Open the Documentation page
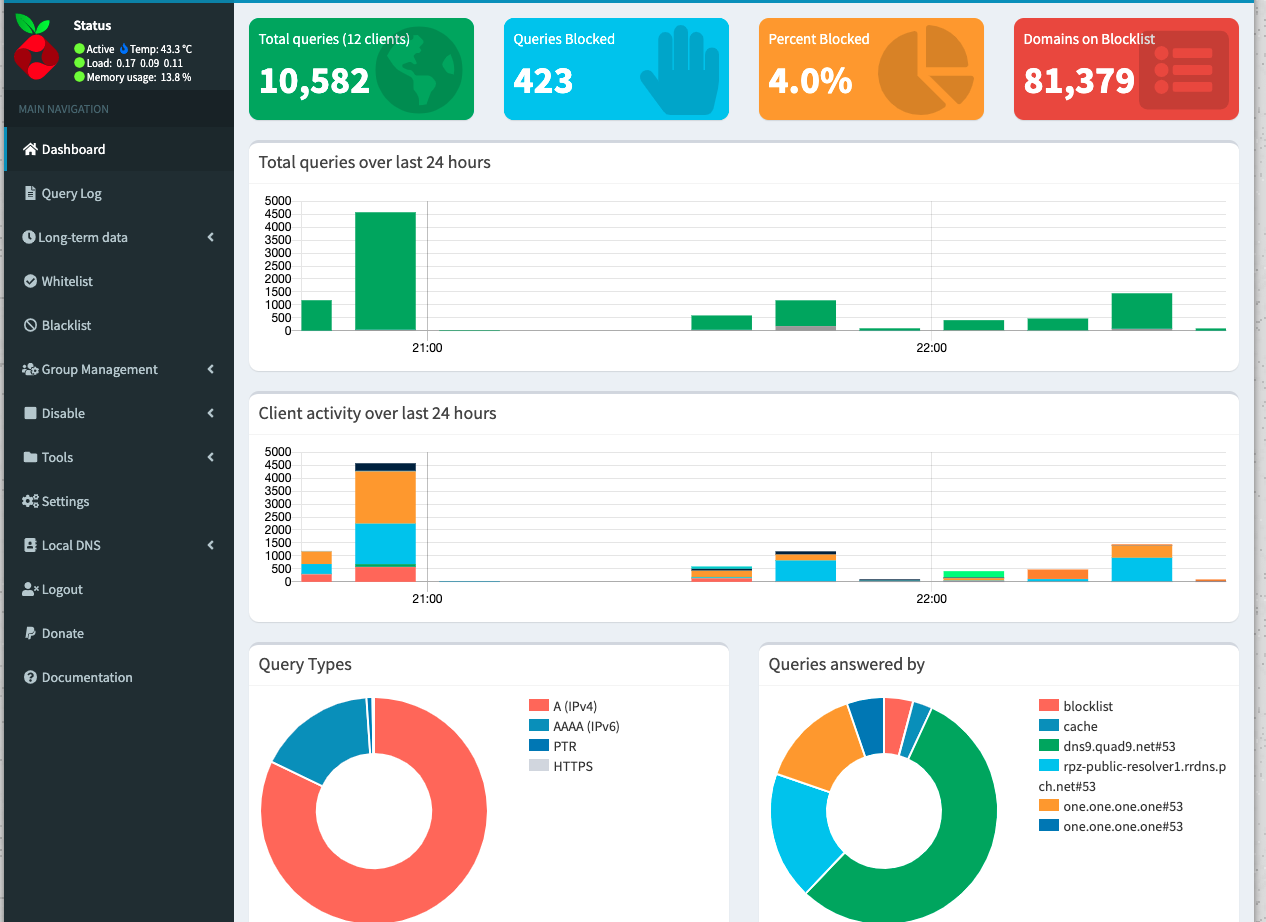1266x922 pixels. (x=86, y=677)
